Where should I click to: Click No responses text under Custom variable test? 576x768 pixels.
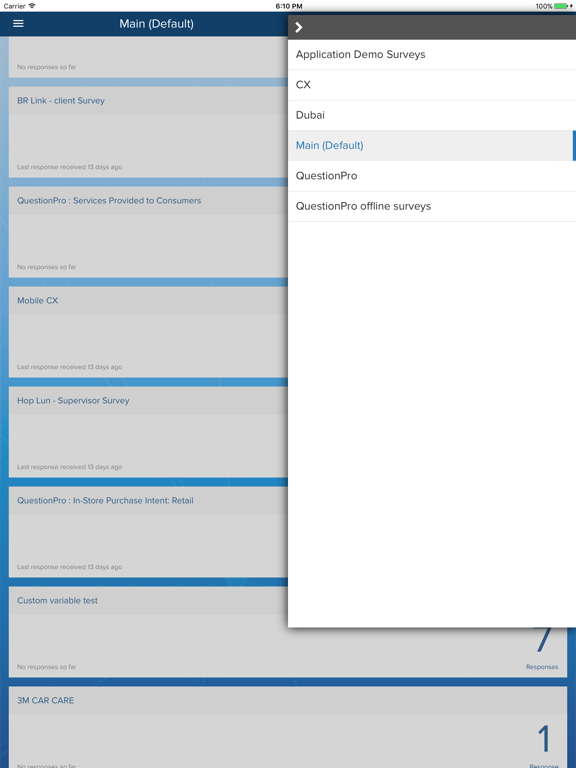coord(47,667)
